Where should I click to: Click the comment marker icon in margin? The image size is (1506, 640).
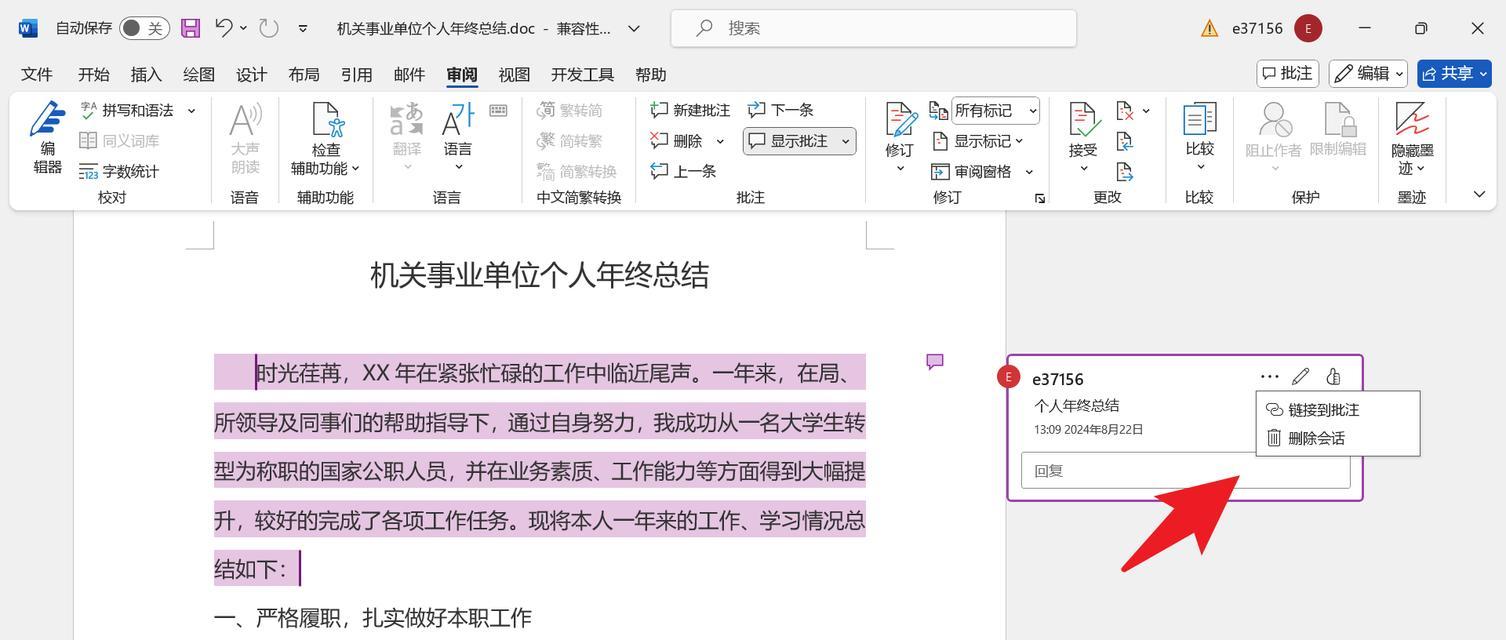(x=935, y=361)
